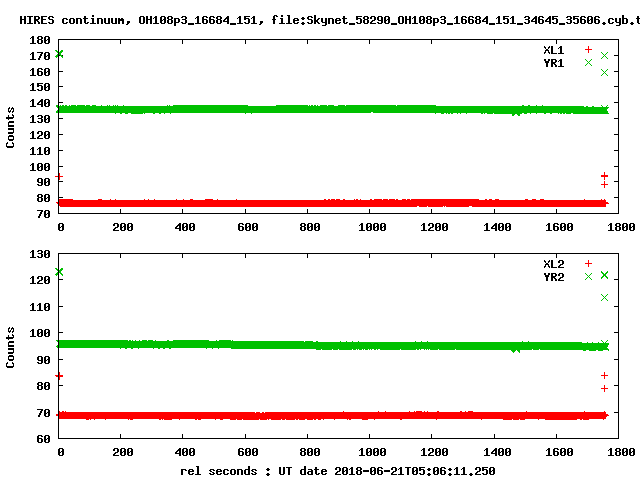Click the green outlier near 170 at upper plot start
Viewport: 640px width, 480px height.
59,54
